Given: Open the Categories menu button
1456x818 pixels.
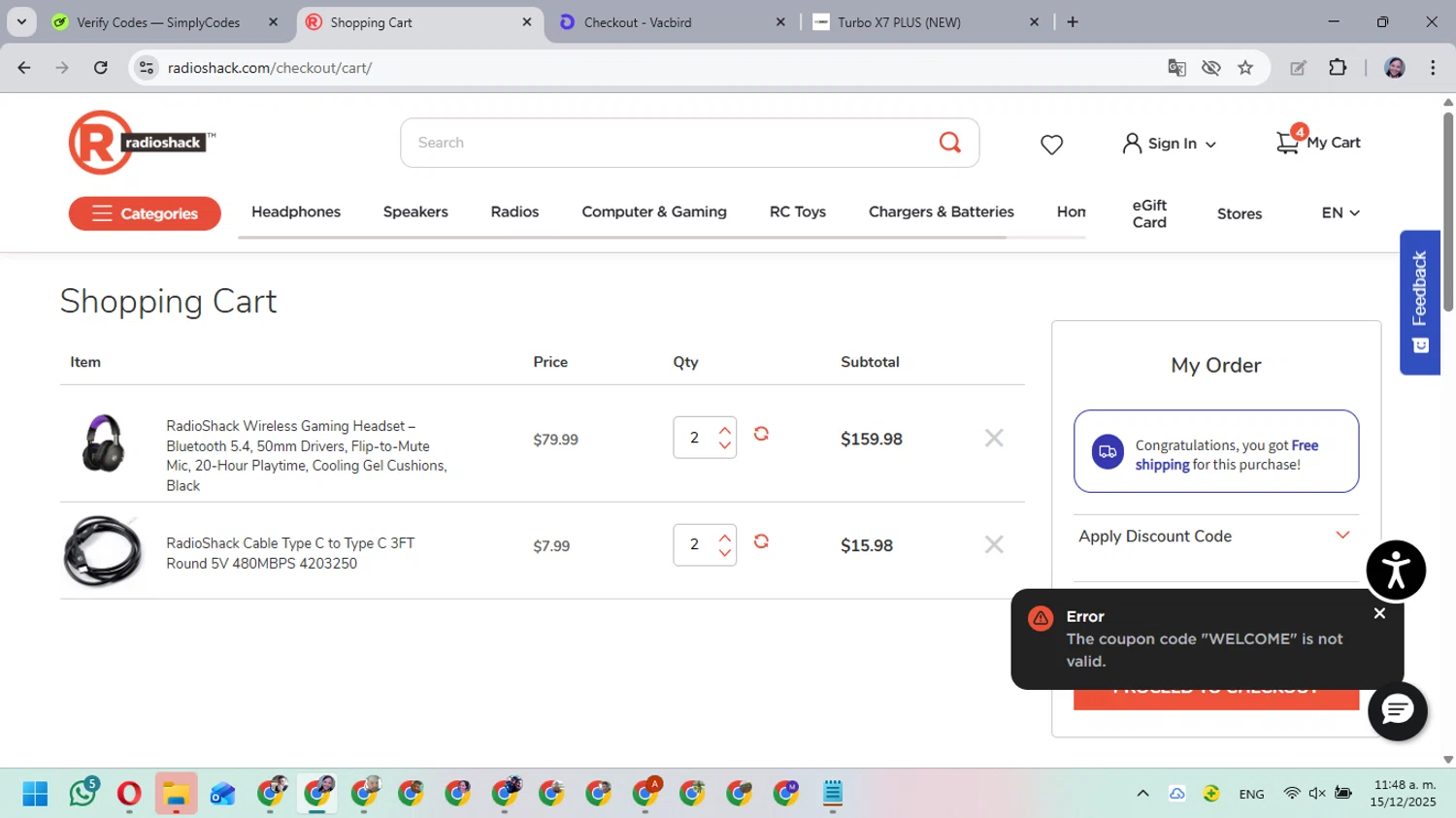Looking at the screenshot, I should tap(145, 213).
